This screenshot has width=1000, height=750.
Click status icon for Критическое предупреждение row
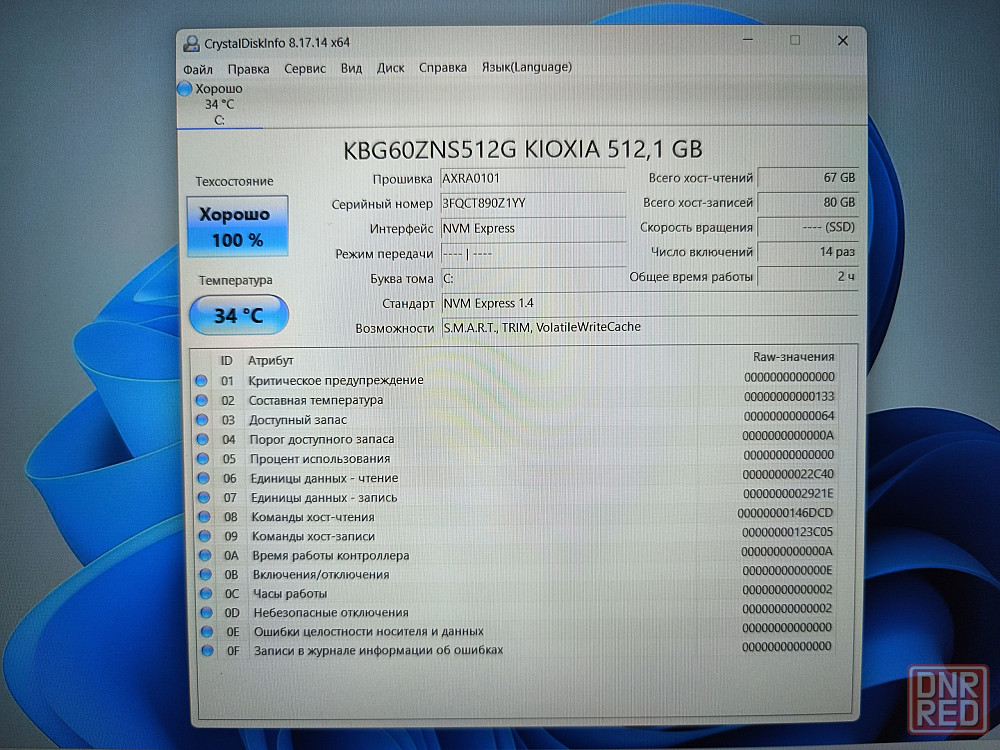tap(201, 380)
